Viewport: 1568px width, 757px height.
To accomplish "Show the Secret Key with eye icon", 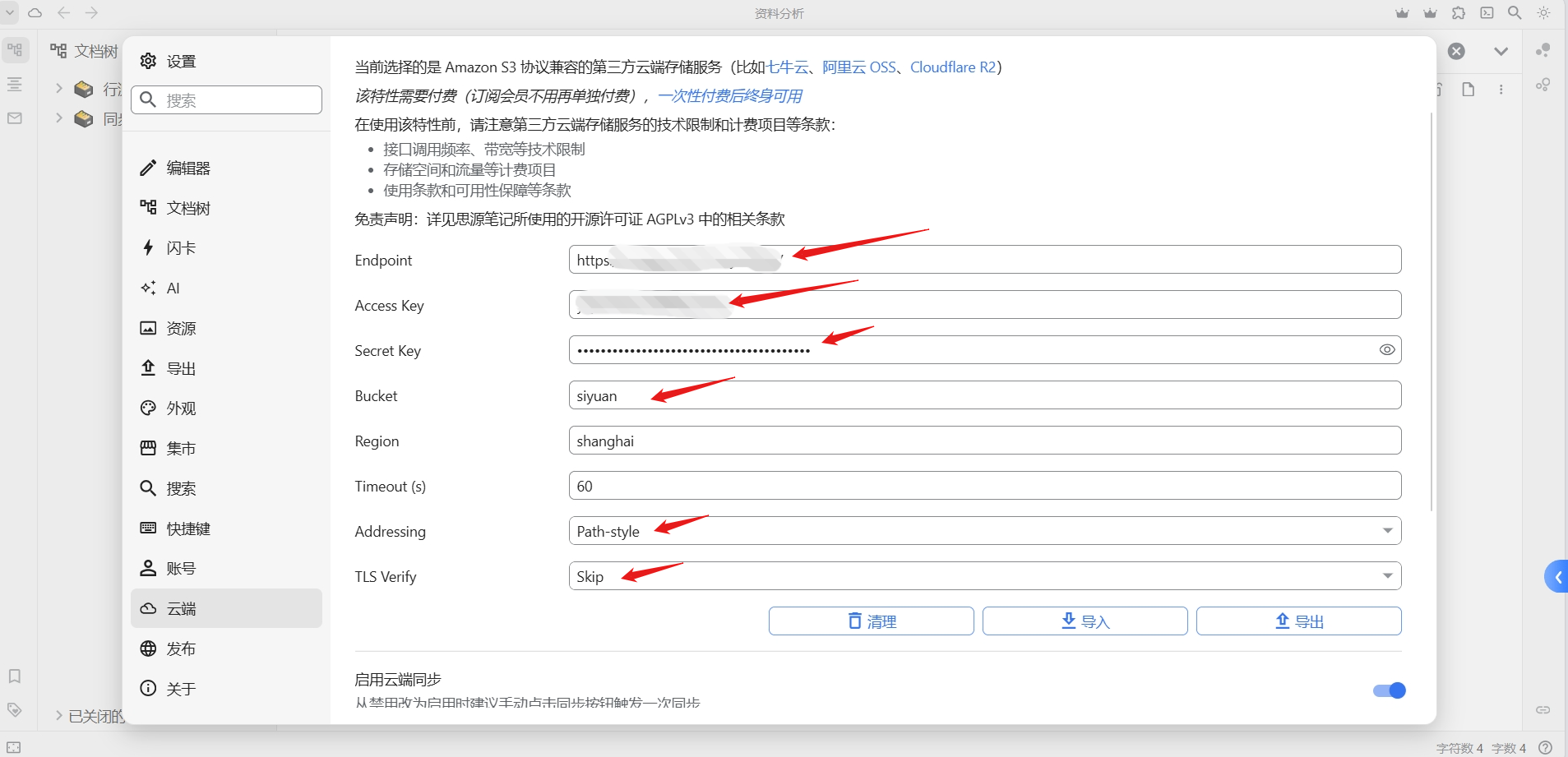I will pos(1387,349).
